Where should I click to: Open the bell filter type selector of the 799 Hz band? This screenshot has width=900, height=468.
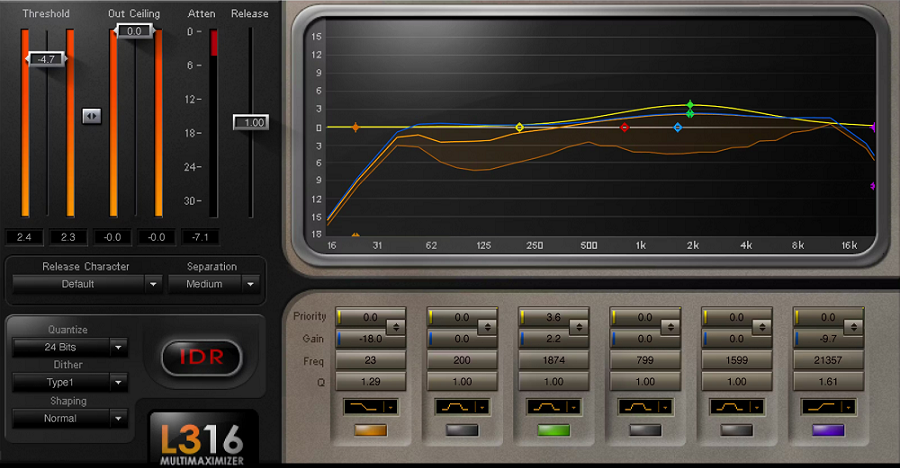tap(645, 407)
